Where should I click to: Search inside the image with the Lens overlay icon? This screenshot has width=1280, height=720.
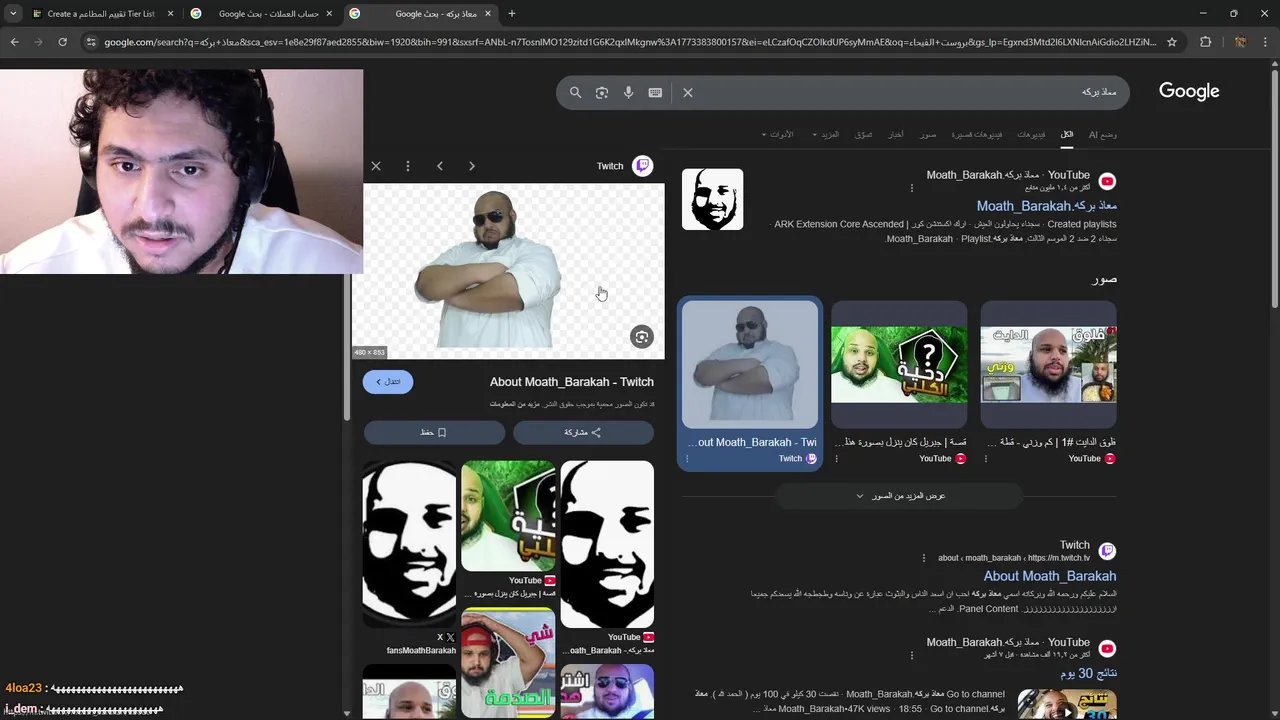pos(642,337)
